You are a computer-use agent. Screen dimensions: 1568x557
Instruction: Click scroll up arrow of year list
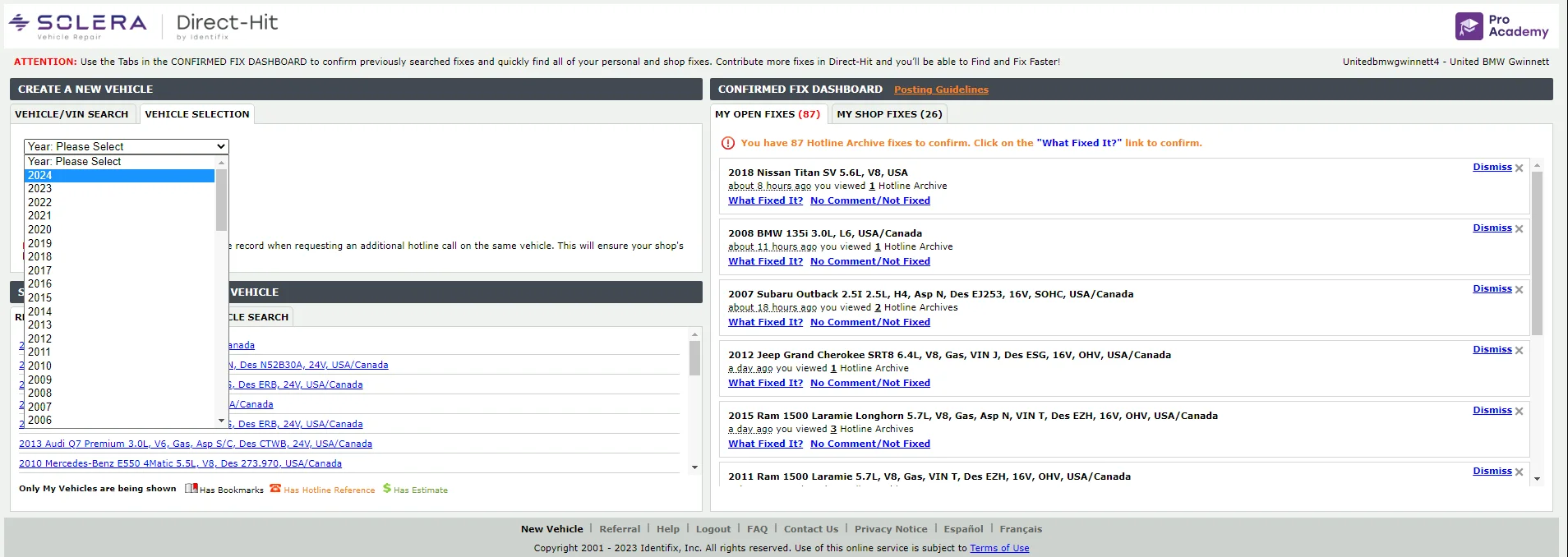click(x=221, y=163)
